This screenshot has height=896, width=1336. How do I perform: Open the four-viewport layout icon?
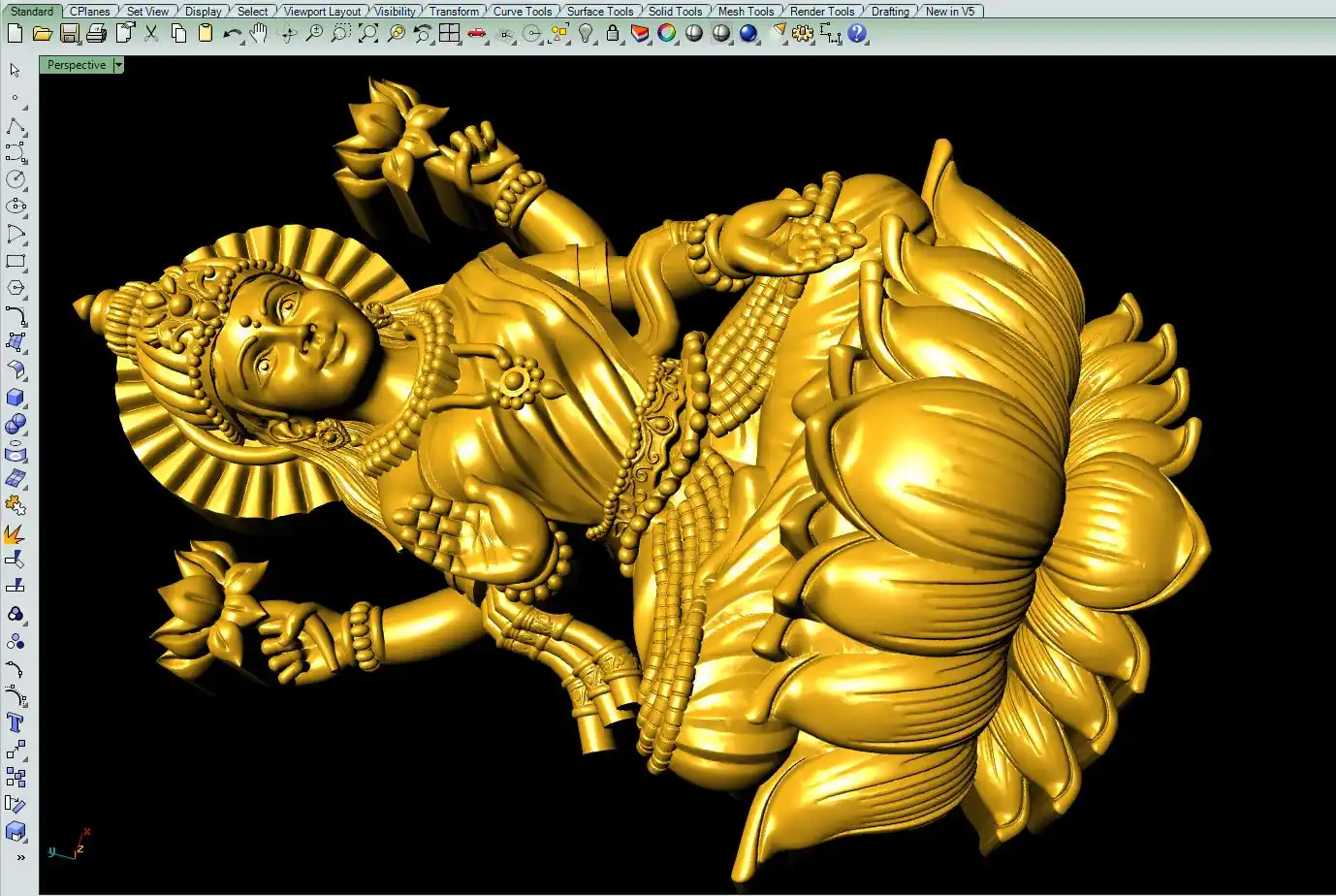point(449,34)
